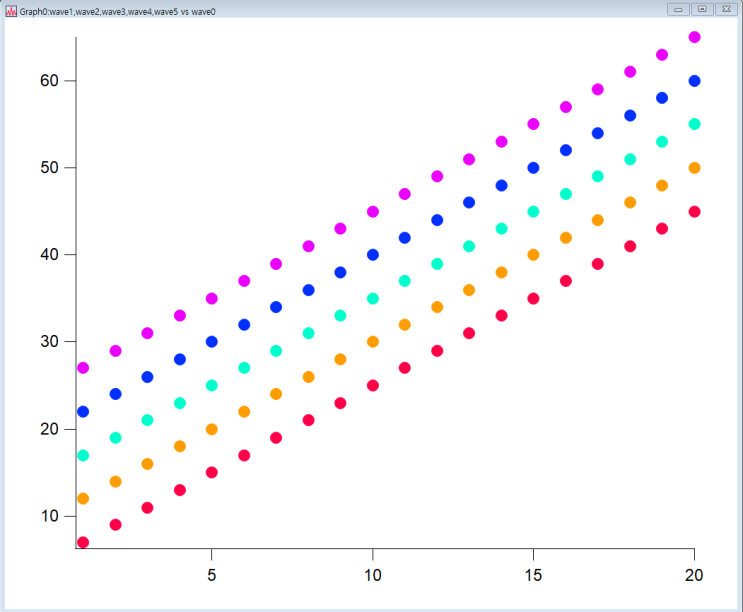Screen dimensions: 743x612
Task: Click the y-axis label 10
Action: (x=49, y=516)
